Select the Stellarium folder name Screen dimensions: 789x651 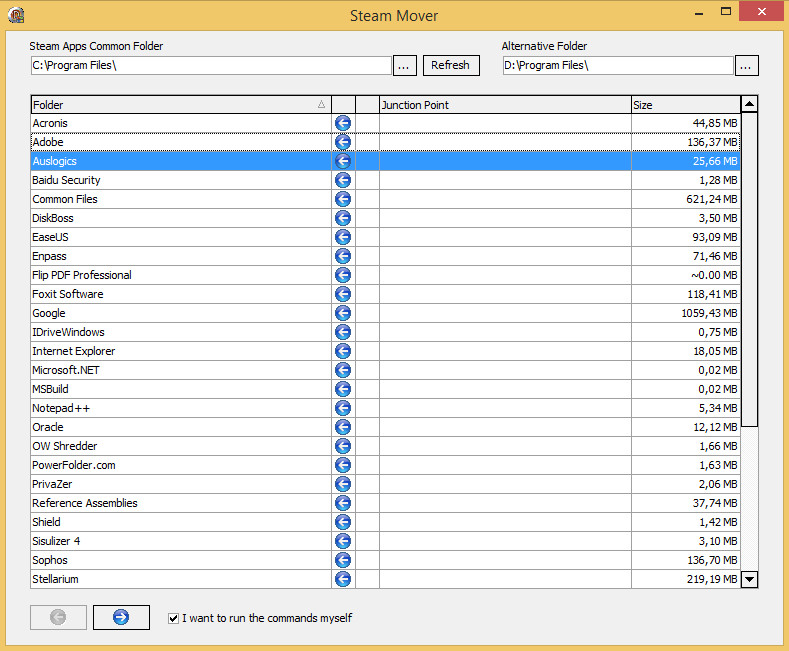[x=55, y=579]
